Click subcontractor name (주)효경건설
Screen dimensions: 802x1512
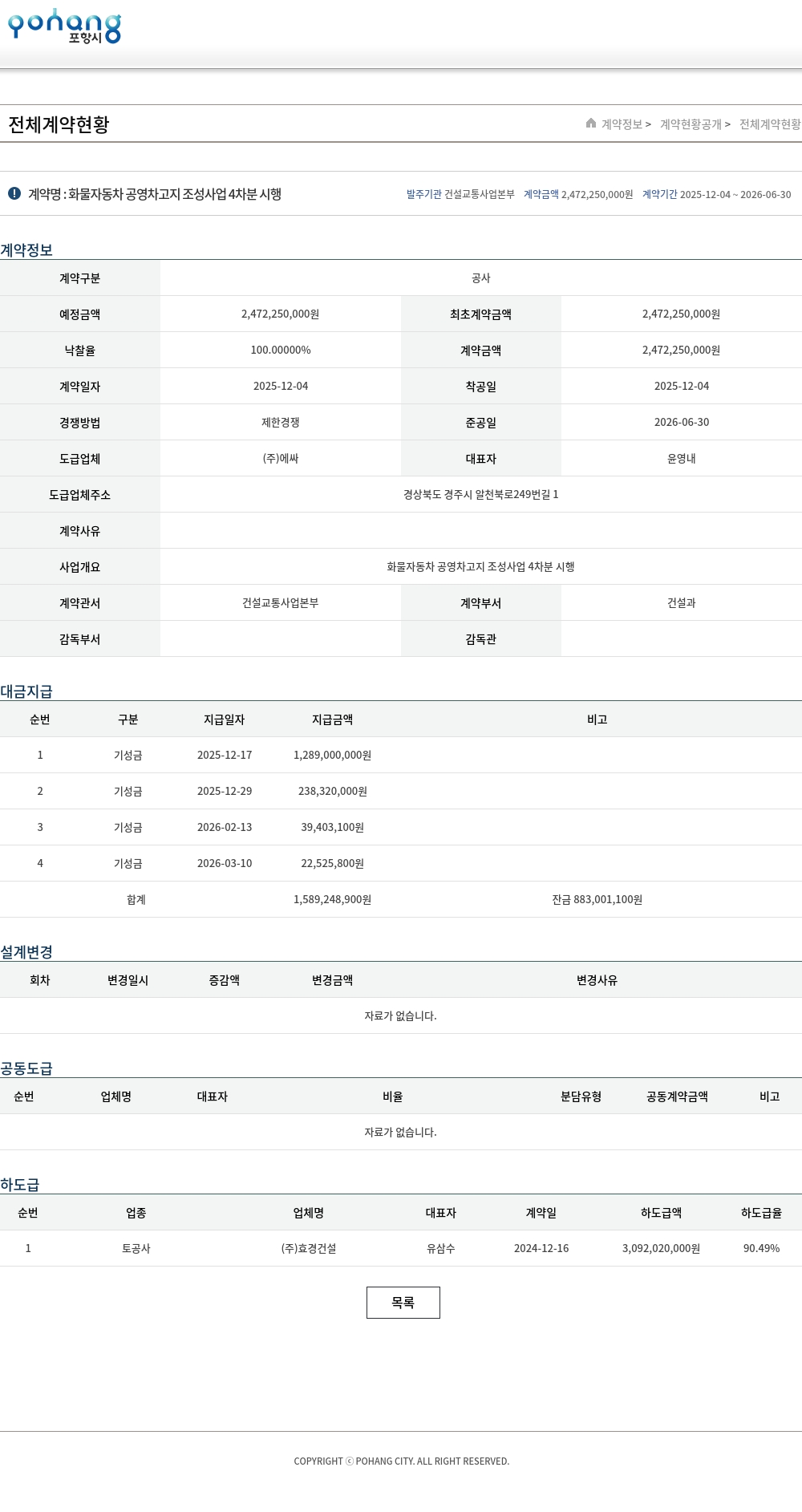click(309, 1249)
